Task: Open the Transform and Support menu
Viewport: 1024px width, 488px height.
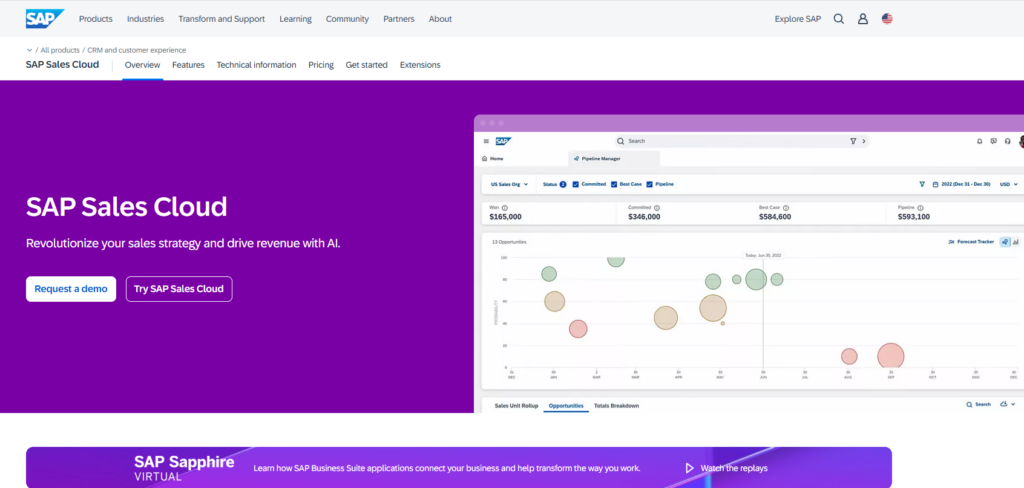Action: pyautogui.click(x=221, y=19)
